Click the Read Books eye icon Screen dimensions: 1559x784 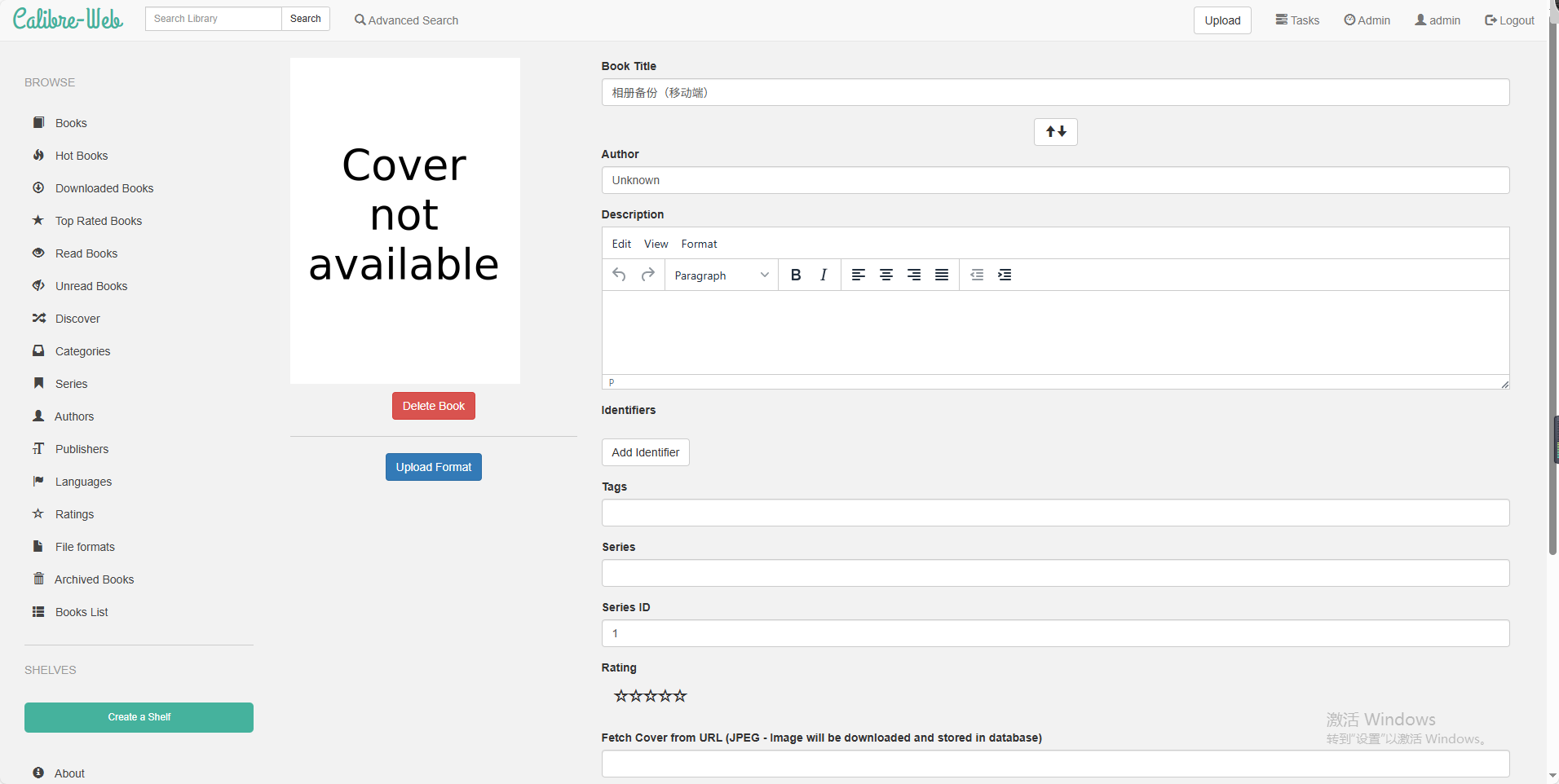pyautogui.click(x=38, y=253)
